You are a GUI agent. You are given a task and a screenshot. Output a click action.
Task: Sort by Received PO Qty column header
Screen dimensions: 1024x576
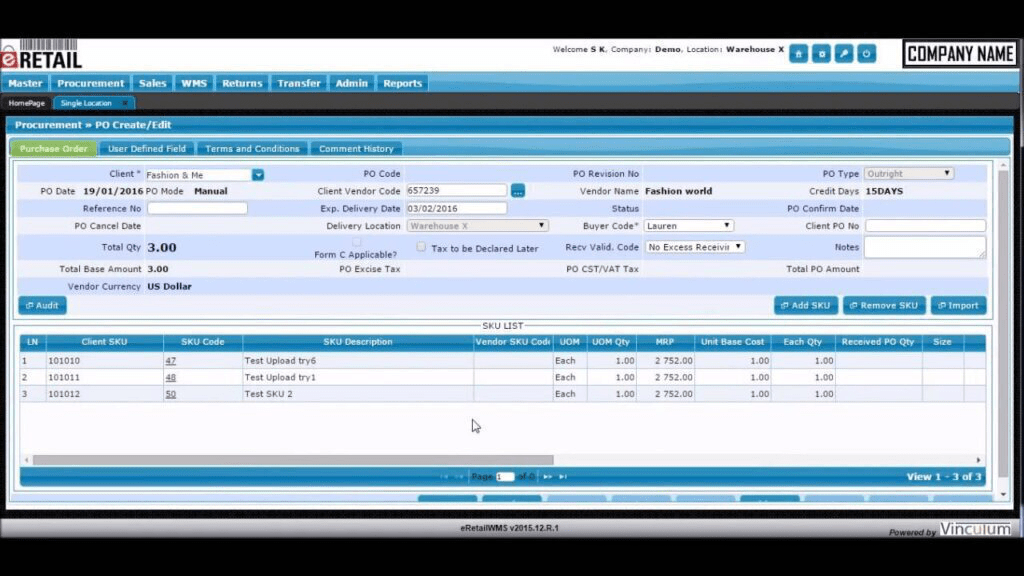click(x=878, y=342)
